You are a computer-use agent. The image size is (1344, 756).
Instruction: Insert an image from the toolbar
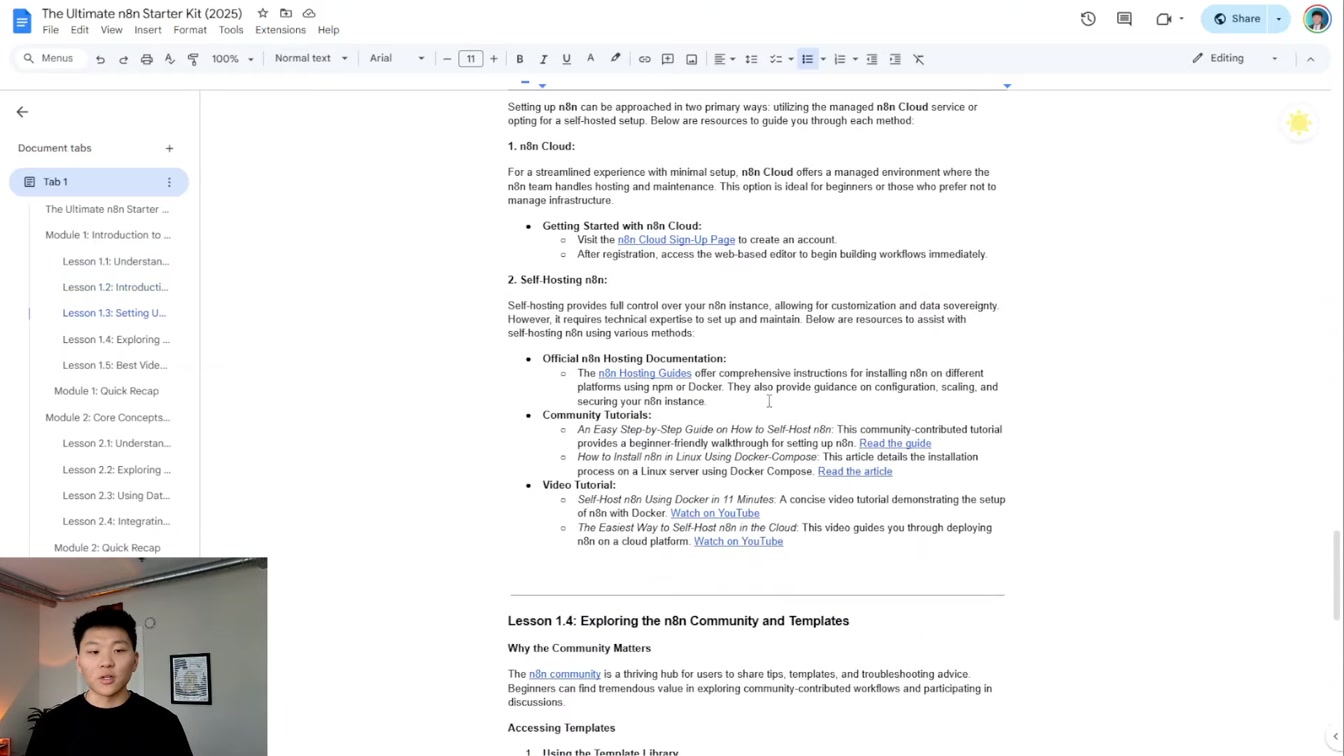691,59
